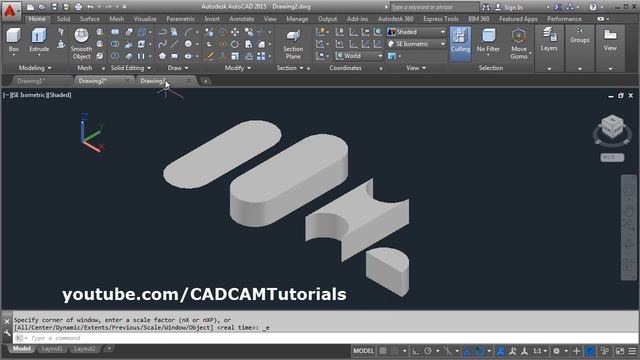Image resolution: width=640 pixels, height=360 pixels.
Task: Toggle Ortho mode in status bar
Action: pos(416,351)
